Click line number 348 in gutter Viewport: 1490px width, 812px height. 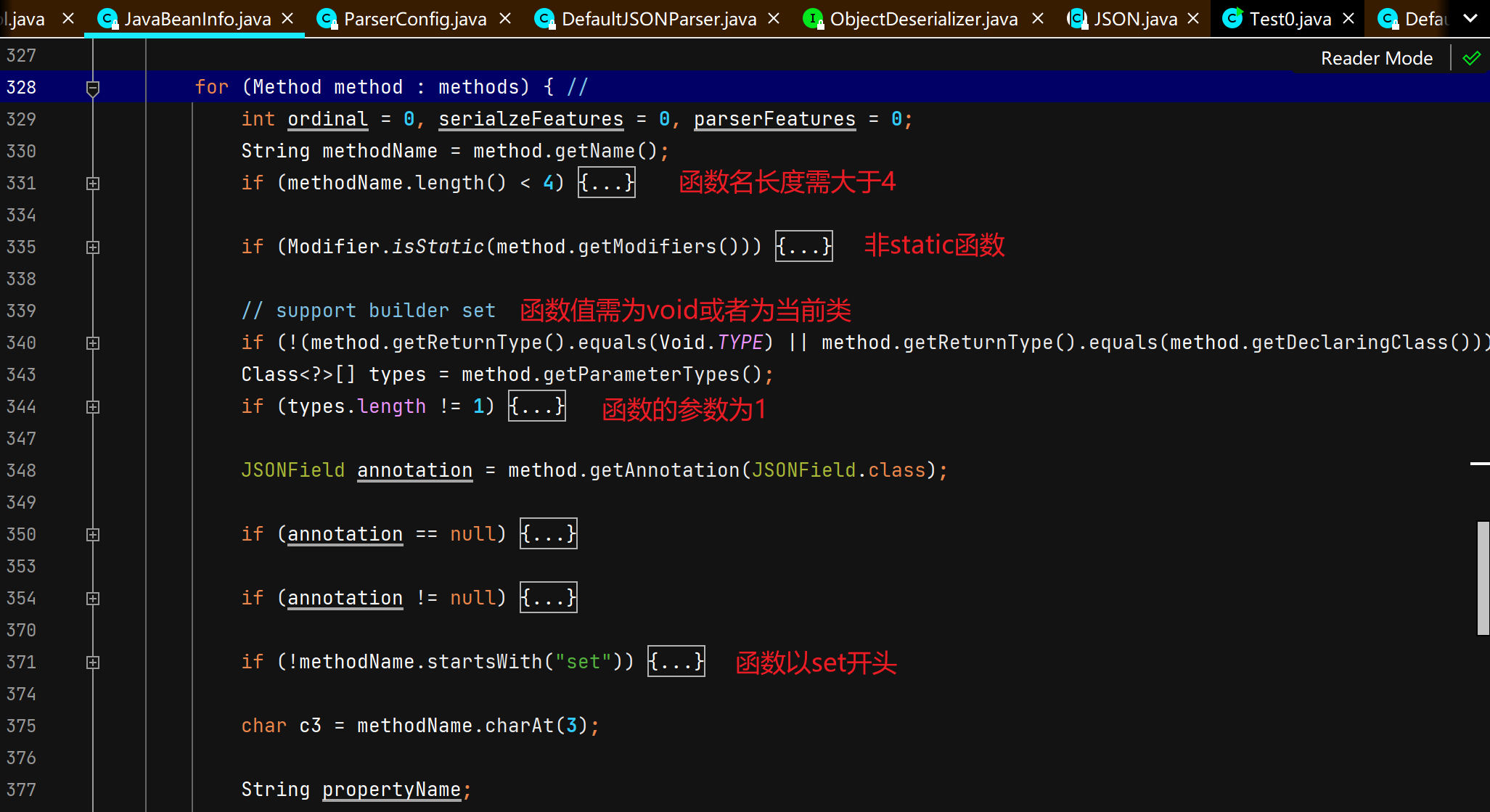pos(21,470)
